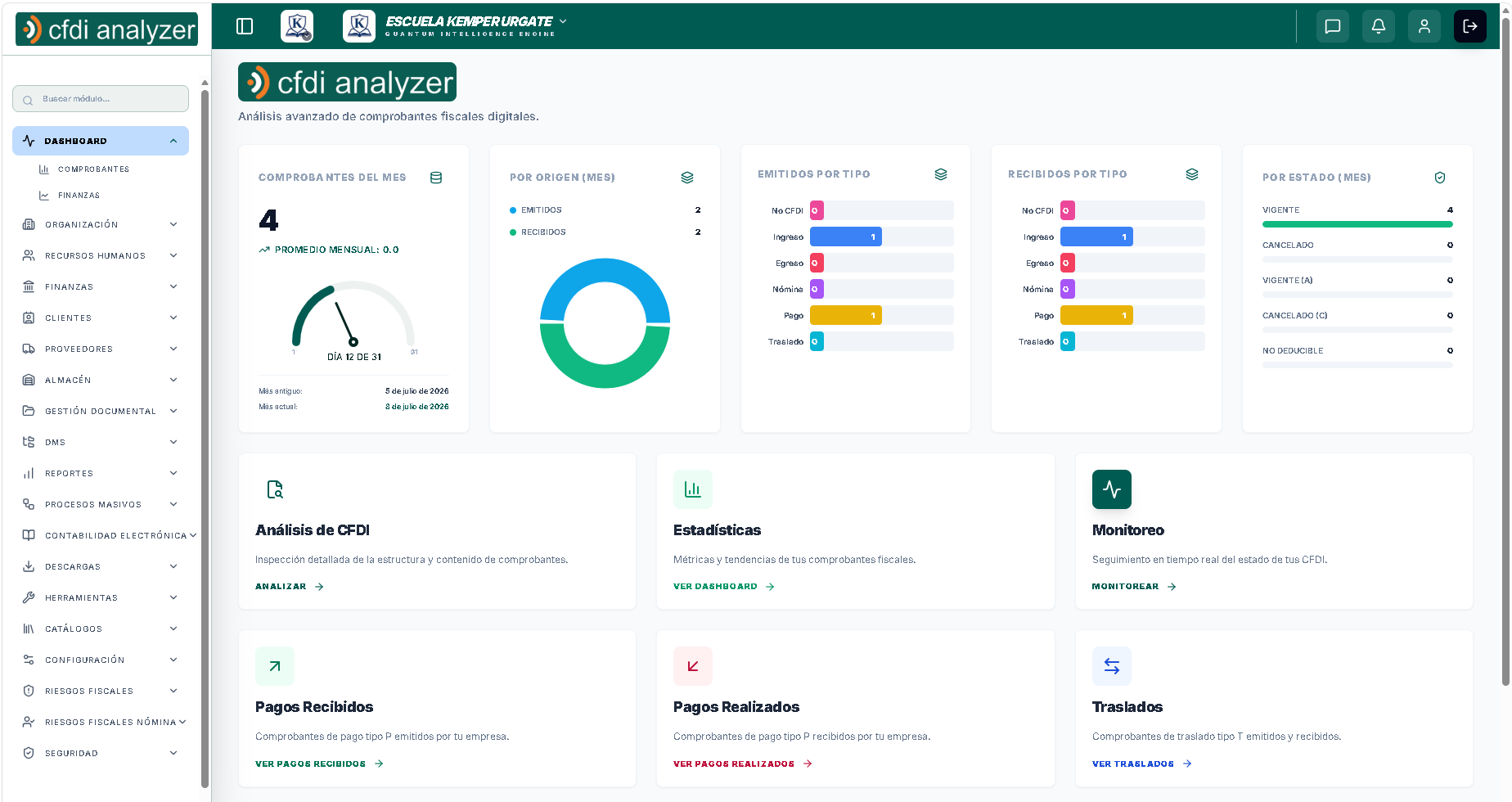Open the user profile icon
Image resolution: width=1512 pixels, height=802 pixels.
click(1424, 26)
